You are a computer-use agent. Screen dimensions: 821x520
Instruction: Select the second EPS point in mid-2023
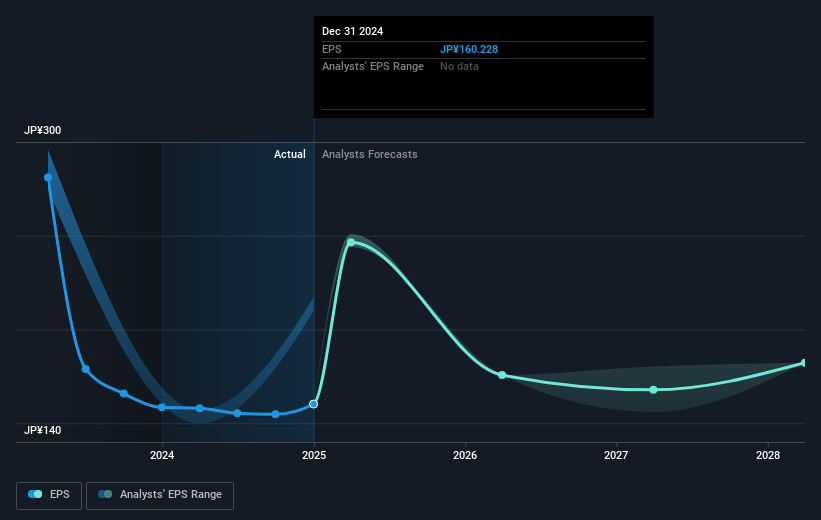[86, 369]
